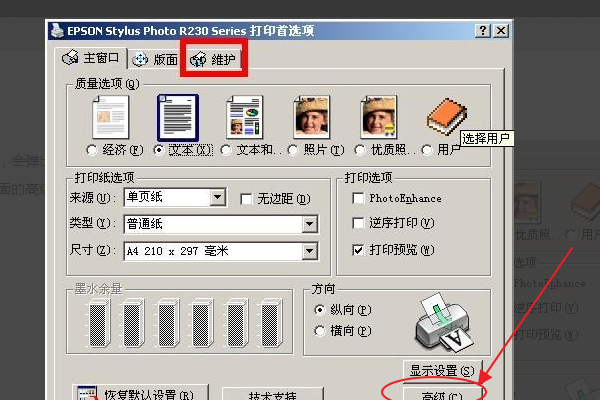Select the 经济(F) radio button
Viewport: 600px width, 400px height.
92,150
